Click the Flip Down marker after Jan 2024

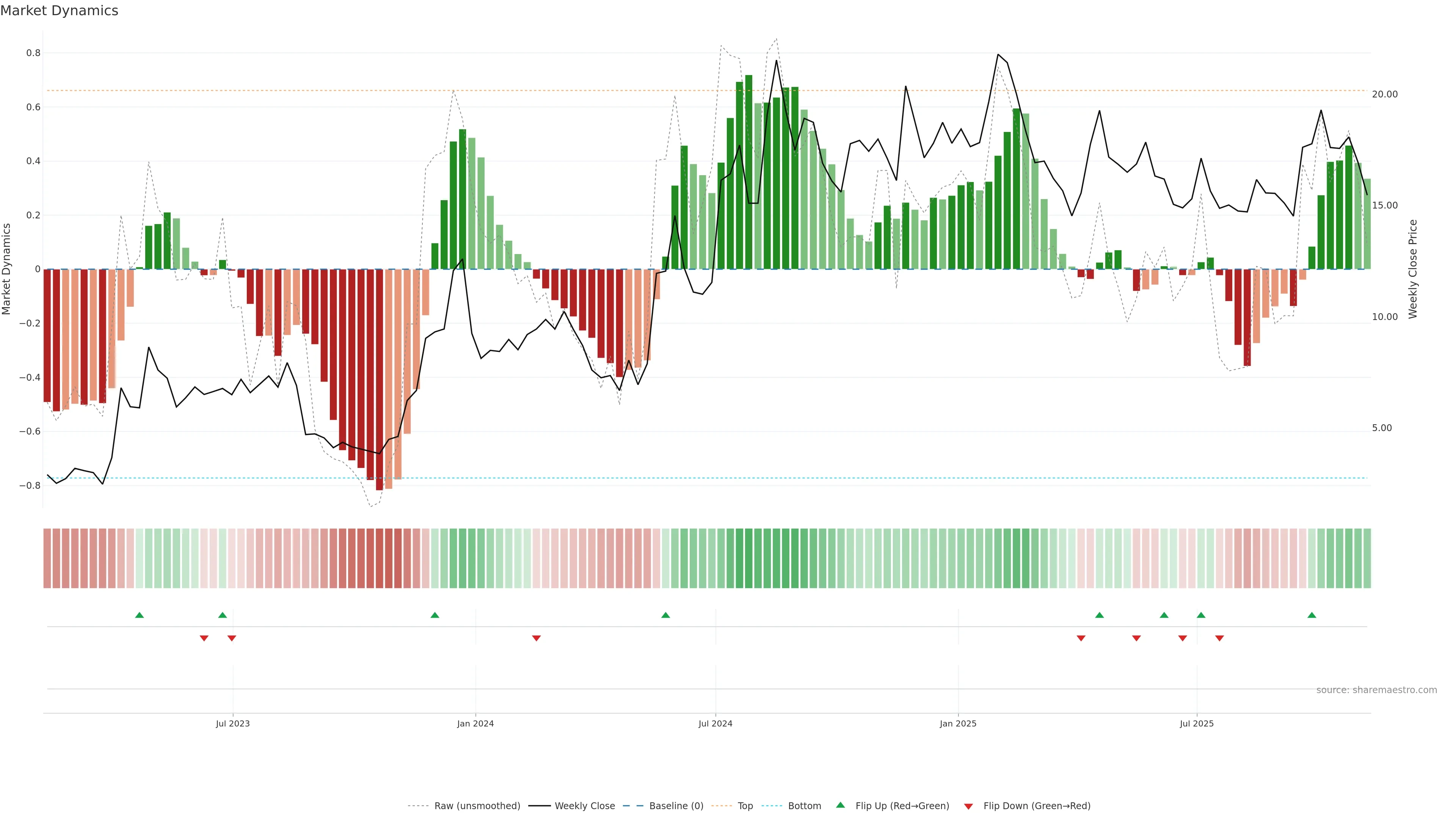click(x=537, y=638)
